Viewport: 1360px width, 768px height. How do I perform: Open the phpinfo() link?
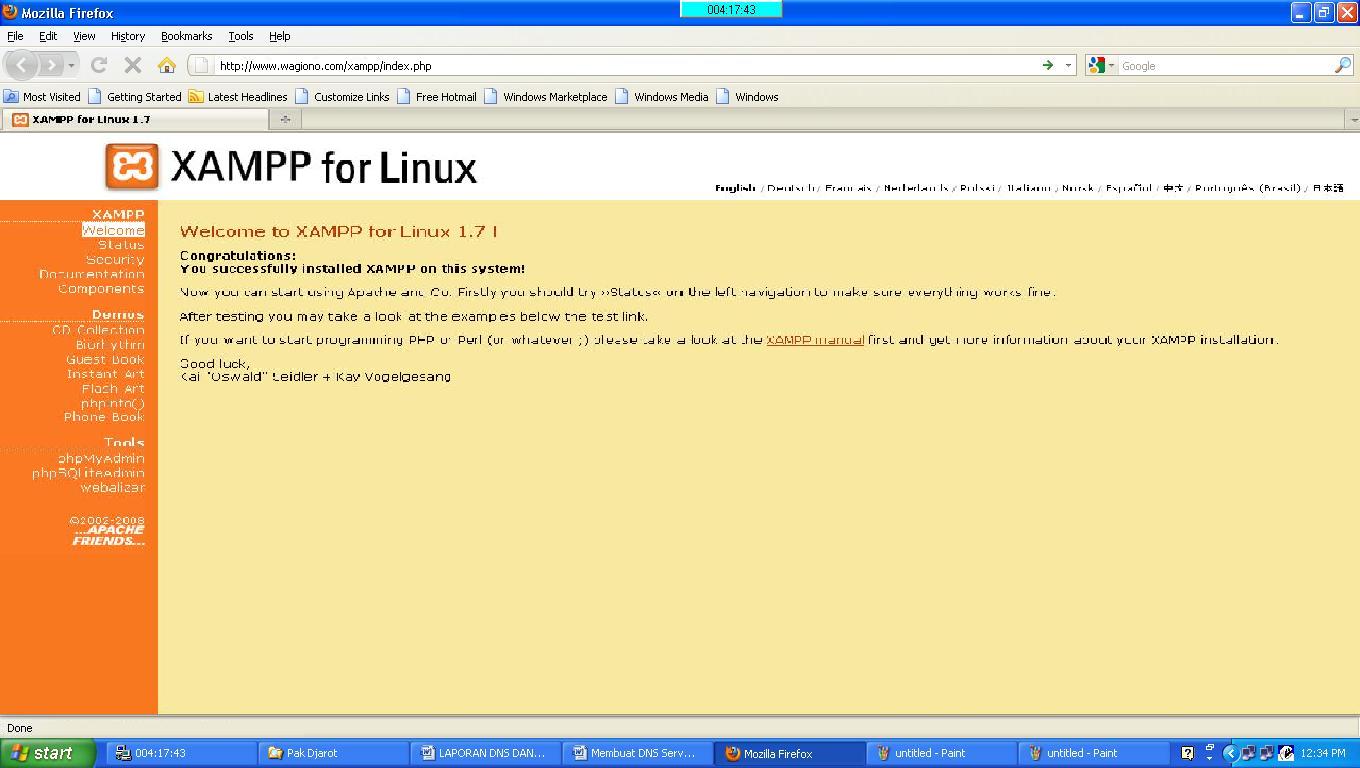point(113,404)
